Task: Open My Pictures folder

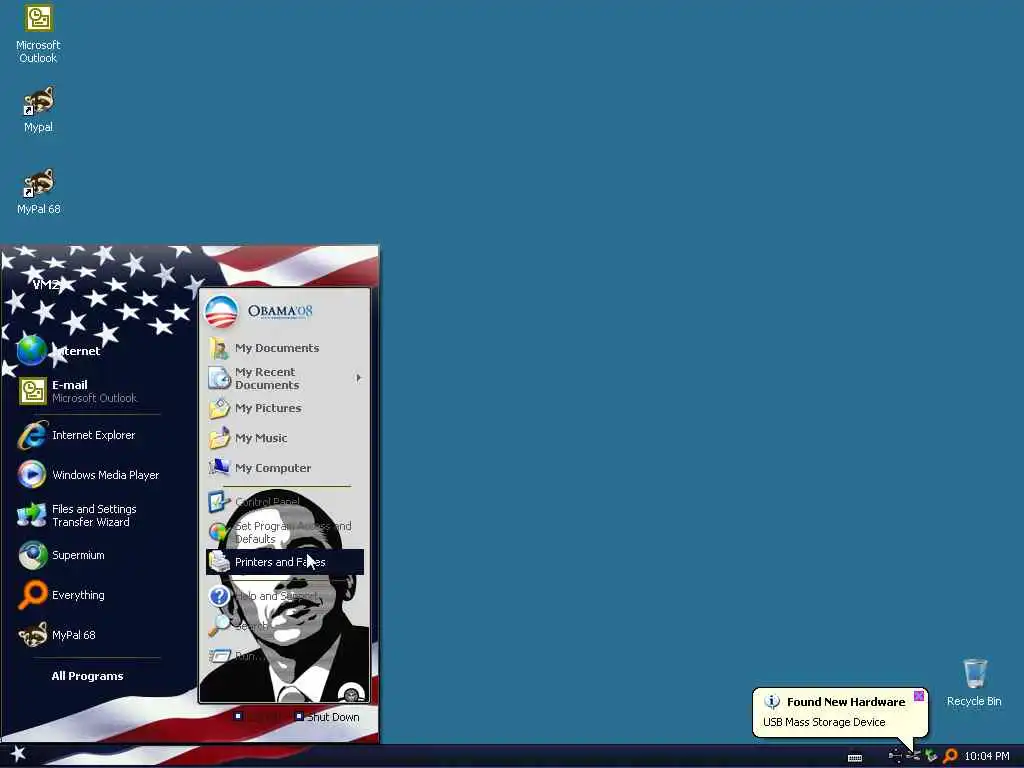Action: [x=285, y=408]
